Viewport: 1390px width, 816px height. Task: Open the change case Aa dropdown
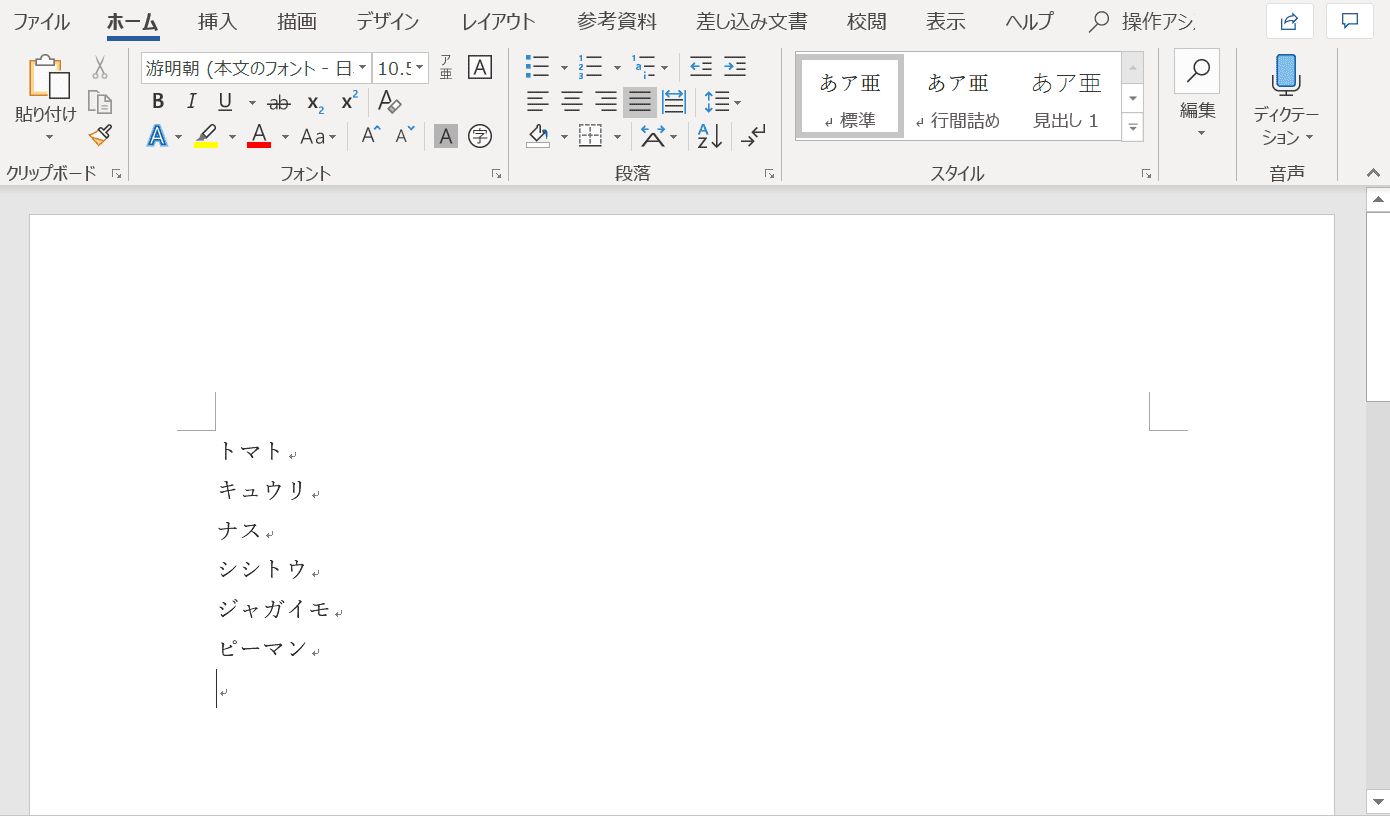tap(319, 136)
